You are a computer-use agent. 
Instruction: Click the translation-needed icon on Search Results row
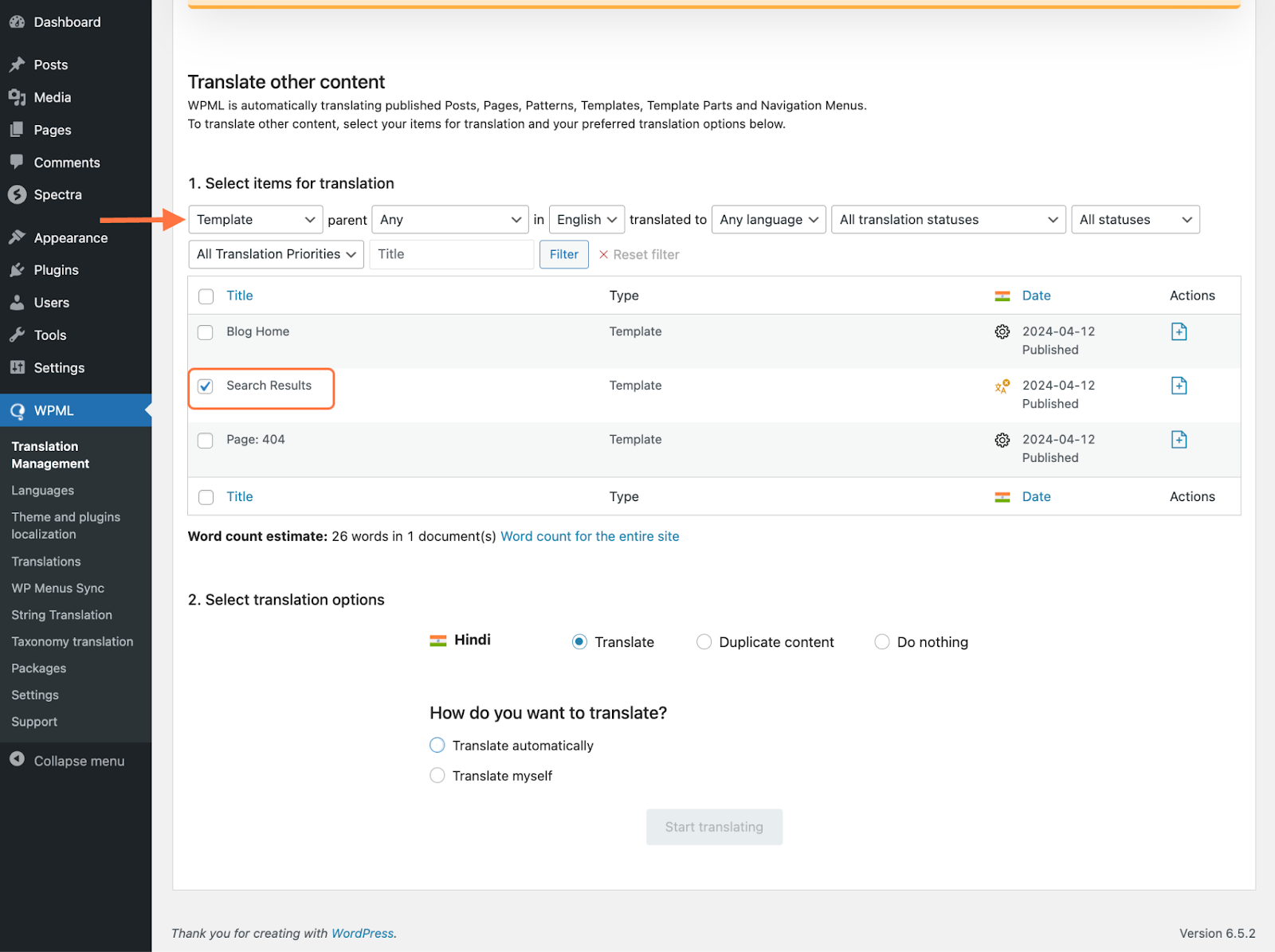(1002, 386)
